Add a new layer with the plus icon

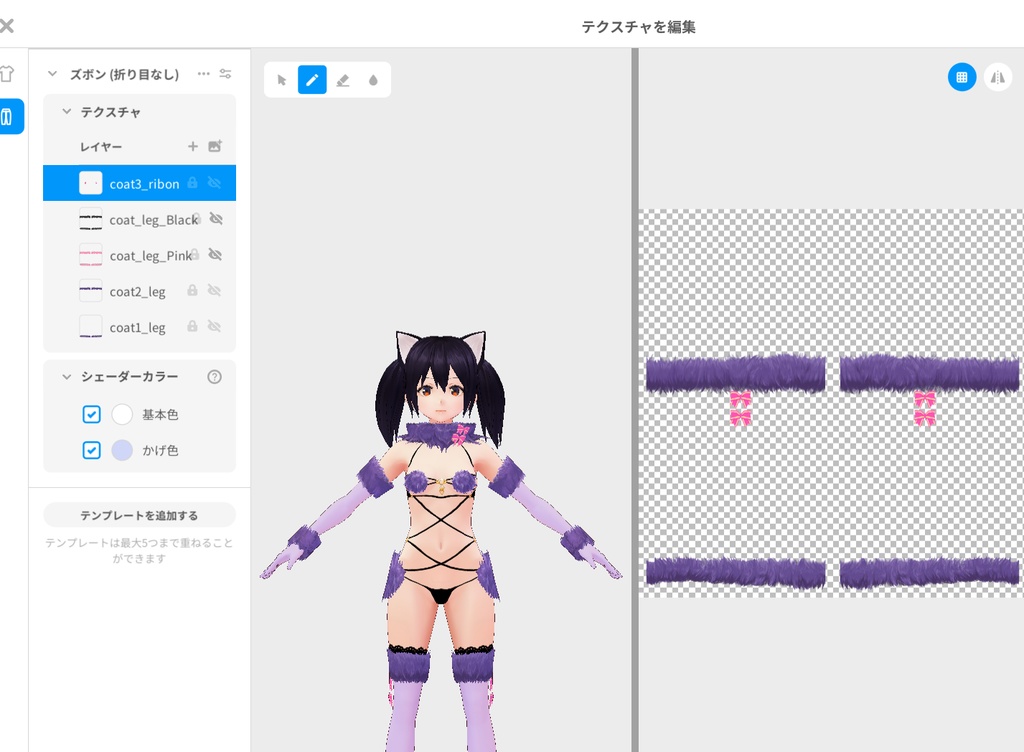[193, 146]
